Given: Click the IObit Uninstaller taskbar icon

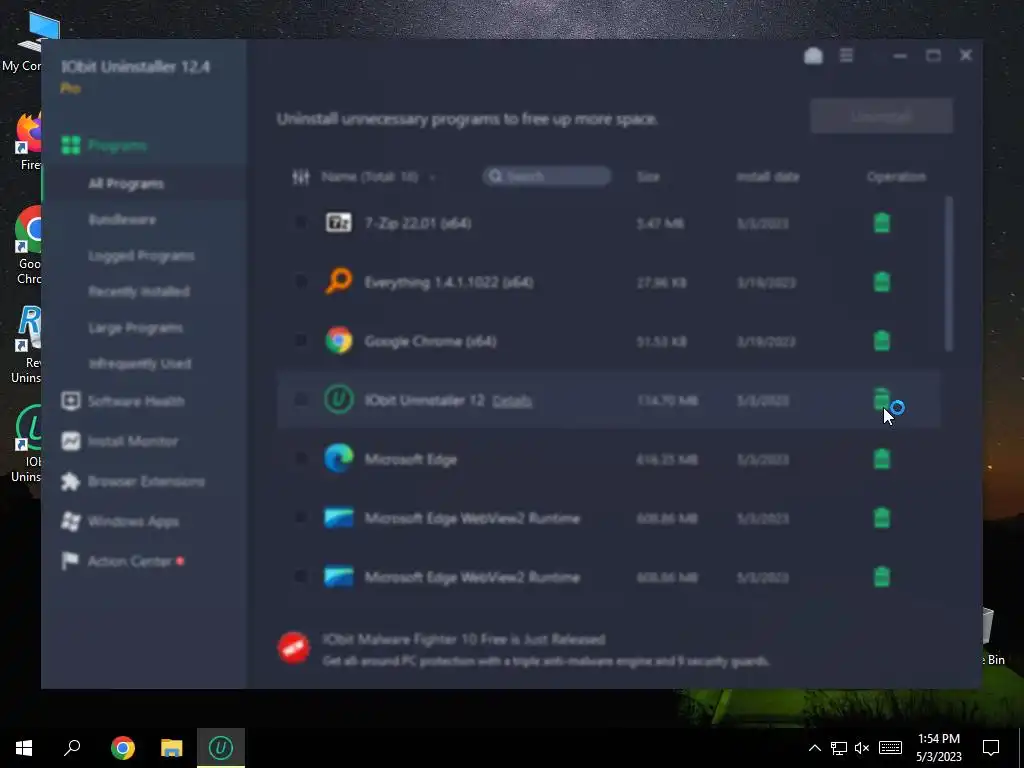Looking at the screenshot, I should tap(221, 748).
